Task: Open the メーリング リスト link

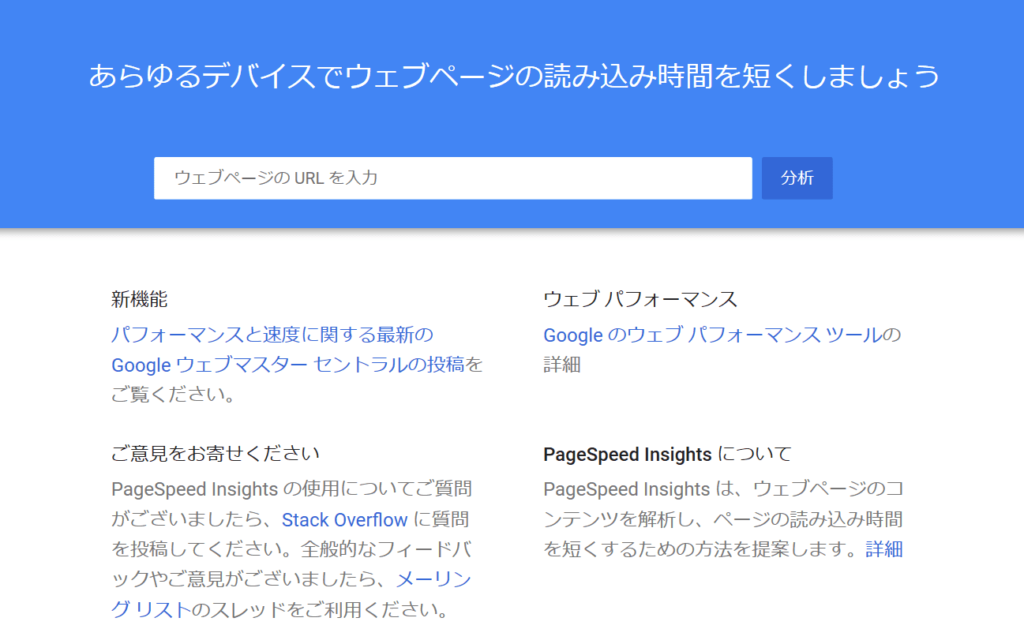Action: (x=291, y=594)
